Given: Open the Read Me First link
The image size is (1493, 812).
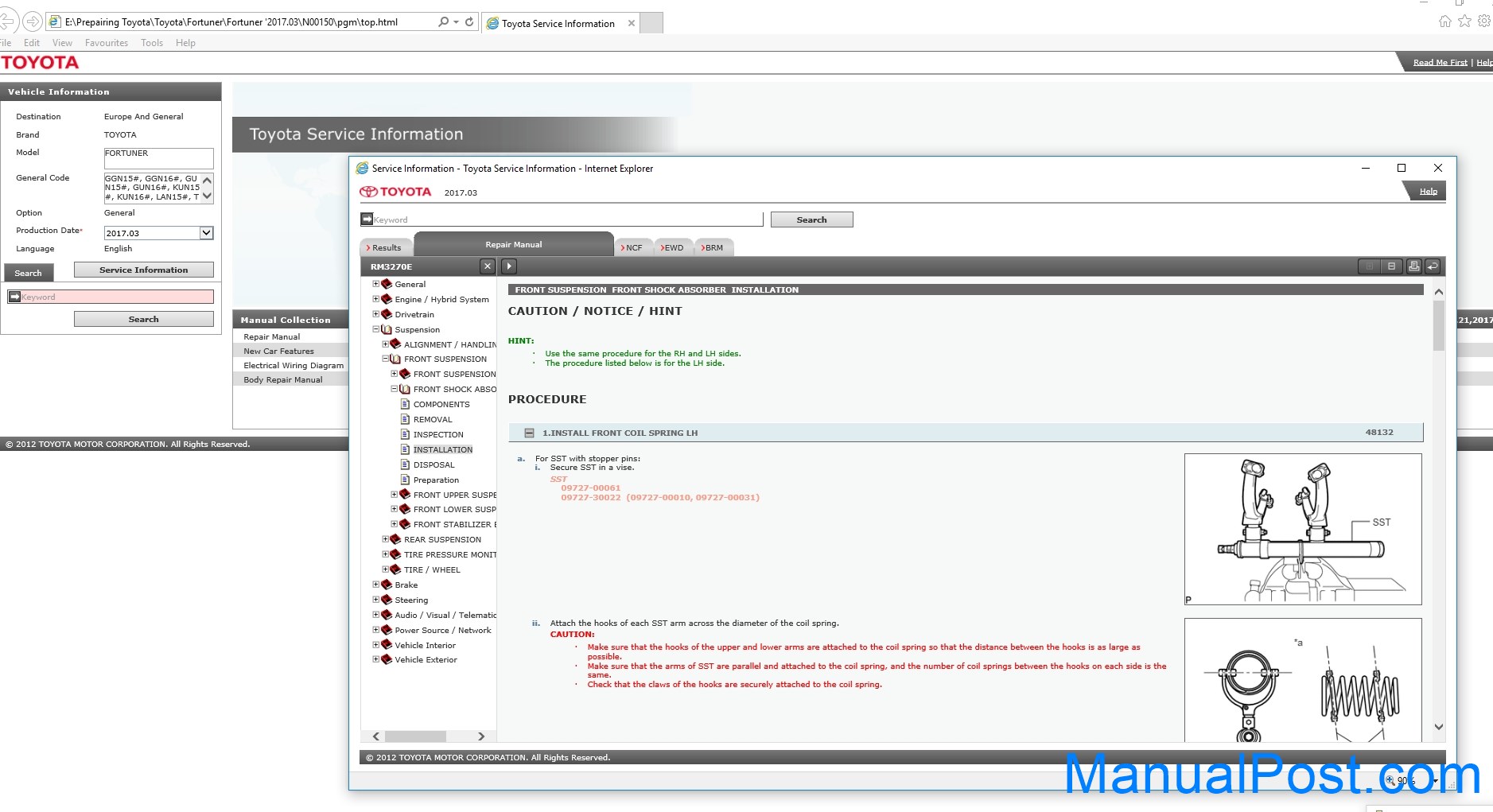Looking at the screenshot, I should click(x=1440, y=62).
